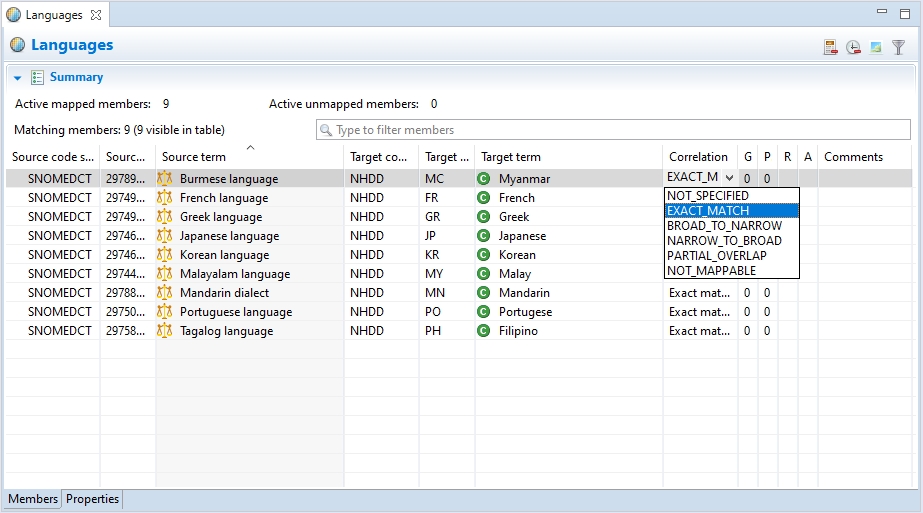Click the green icon beside Filipino
Screen dimensions: 923x513
[x=484, y=331]
